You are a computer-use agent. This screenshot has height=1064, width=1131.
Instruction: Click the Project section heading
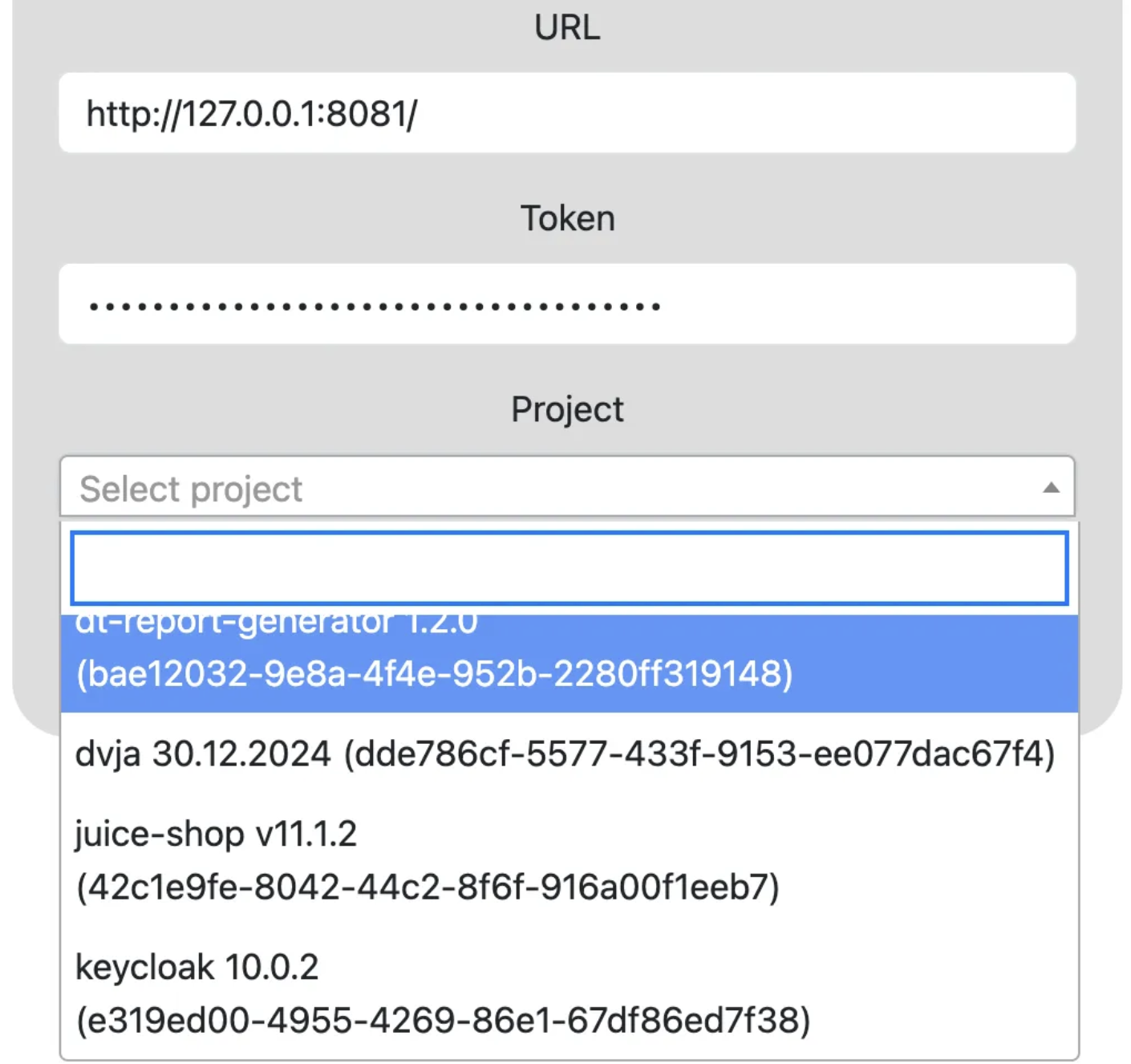click(x=566, y=409)
